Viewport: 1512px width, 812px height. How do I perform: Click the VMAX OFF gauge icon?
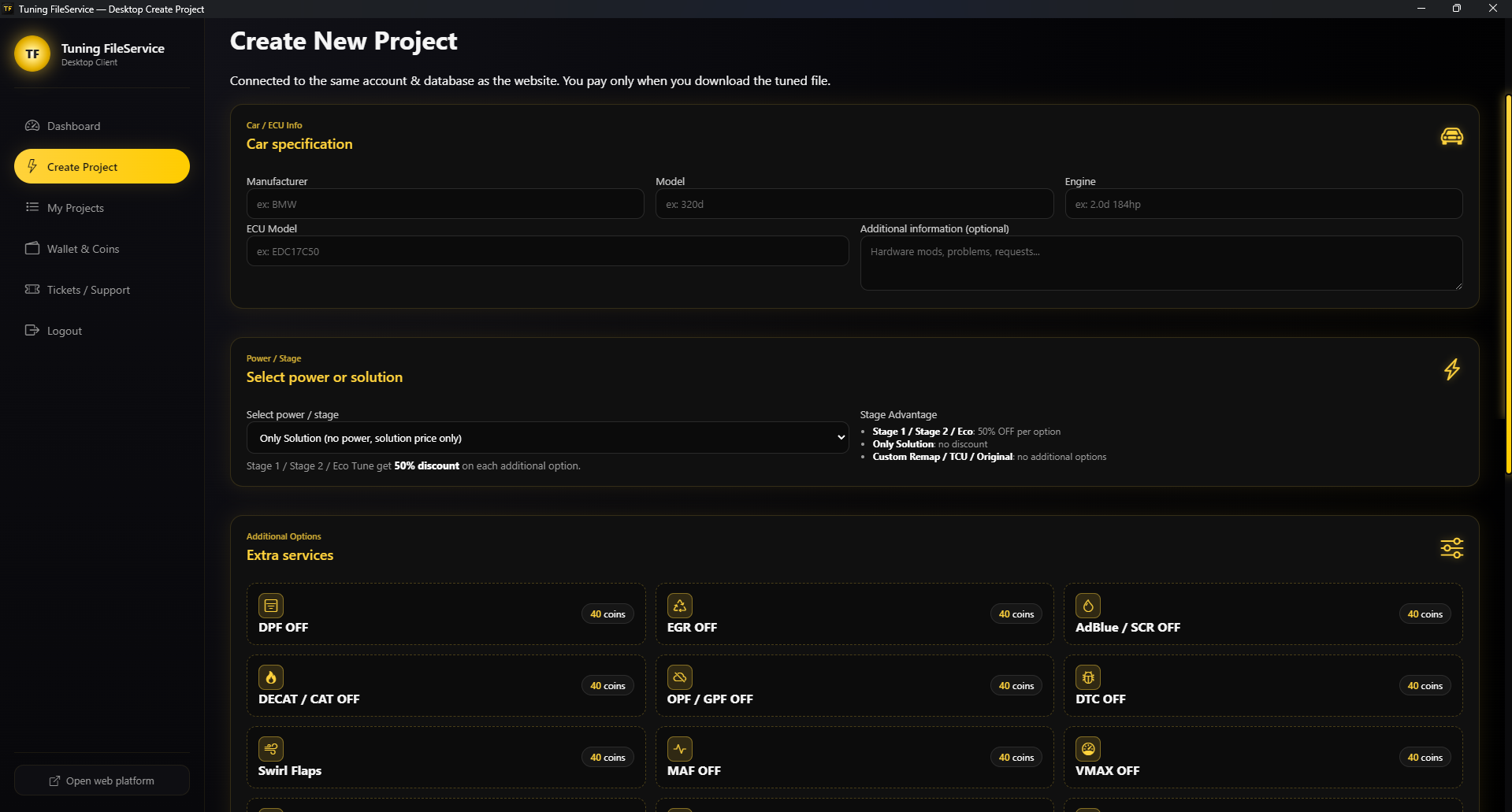(1088, 749)
